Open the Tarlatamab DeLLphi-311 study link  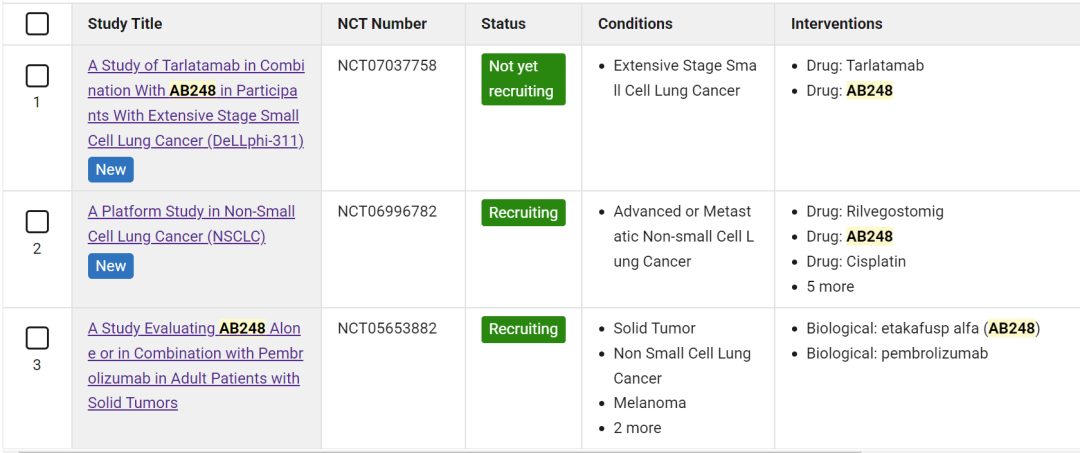pyautogui.click(x=196, y=103)
